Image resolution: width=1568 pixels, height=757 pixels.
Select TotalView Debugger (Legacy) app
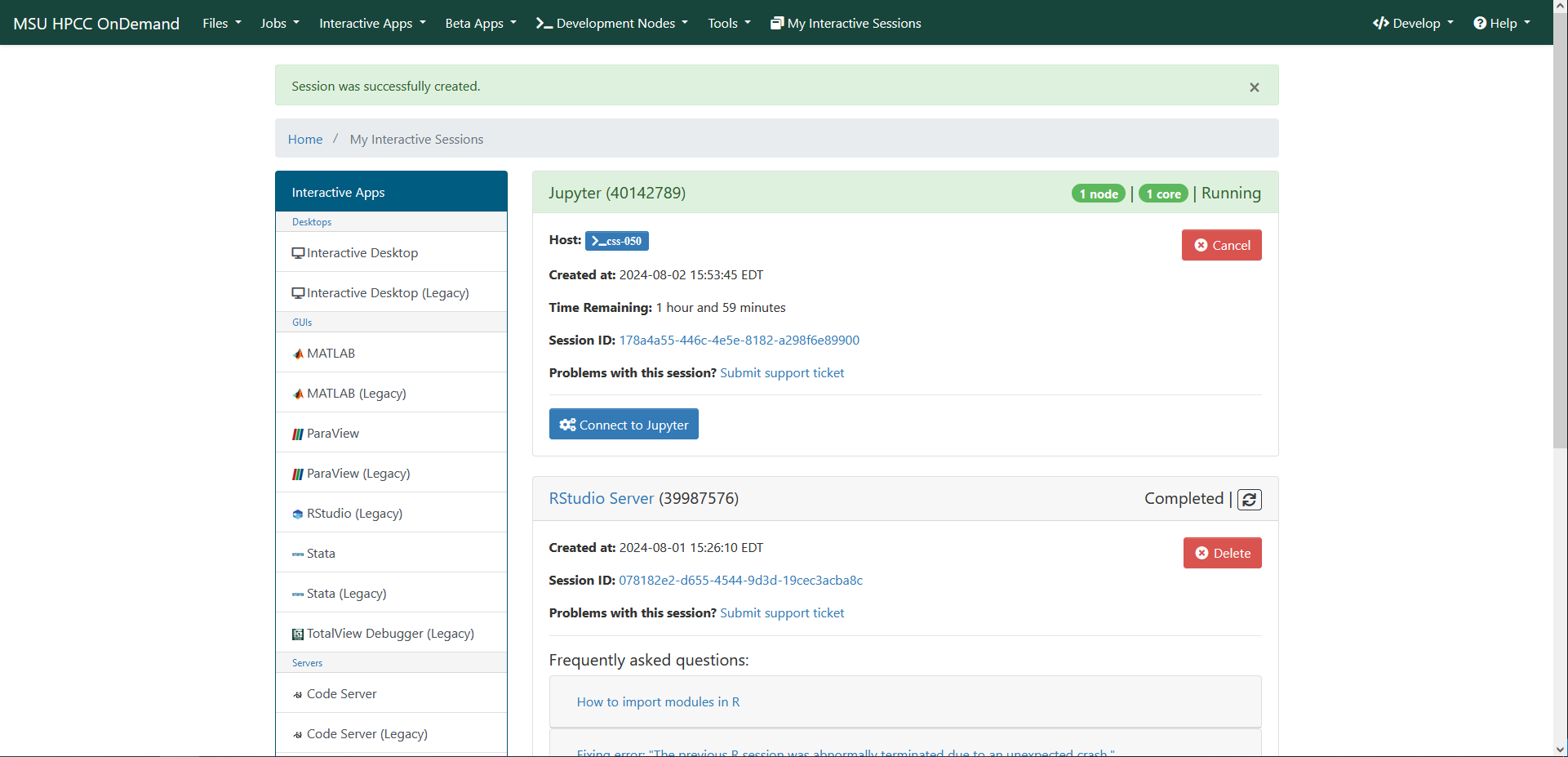click(x=391, y=634)
